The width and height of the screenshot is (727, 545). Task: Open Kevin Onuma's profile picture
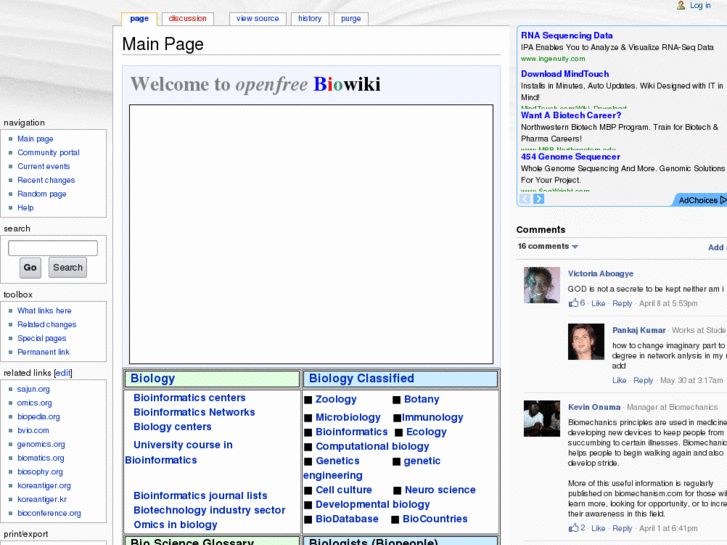(541, 418)
